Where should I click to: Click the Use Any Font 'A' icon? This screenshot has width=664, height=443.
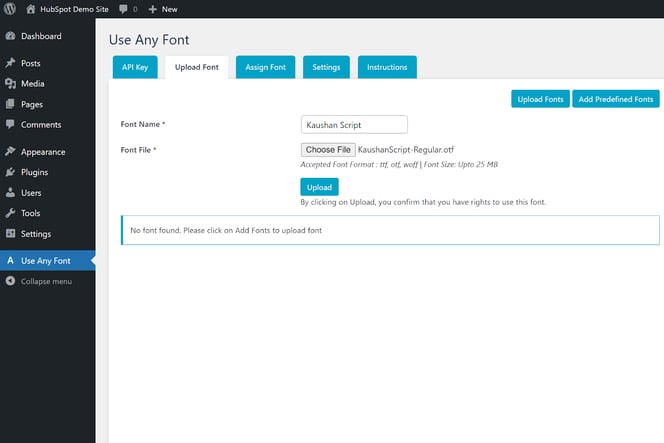pos(11,260)
